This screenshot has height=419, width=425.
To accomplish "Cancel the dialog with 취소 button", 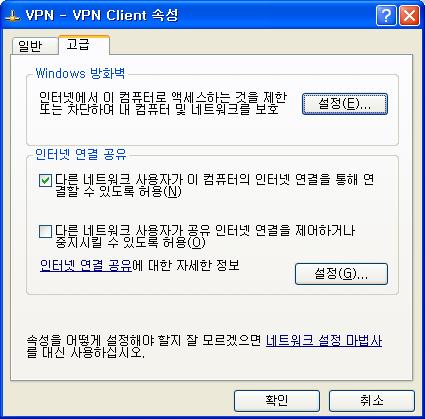I will 372,401.
